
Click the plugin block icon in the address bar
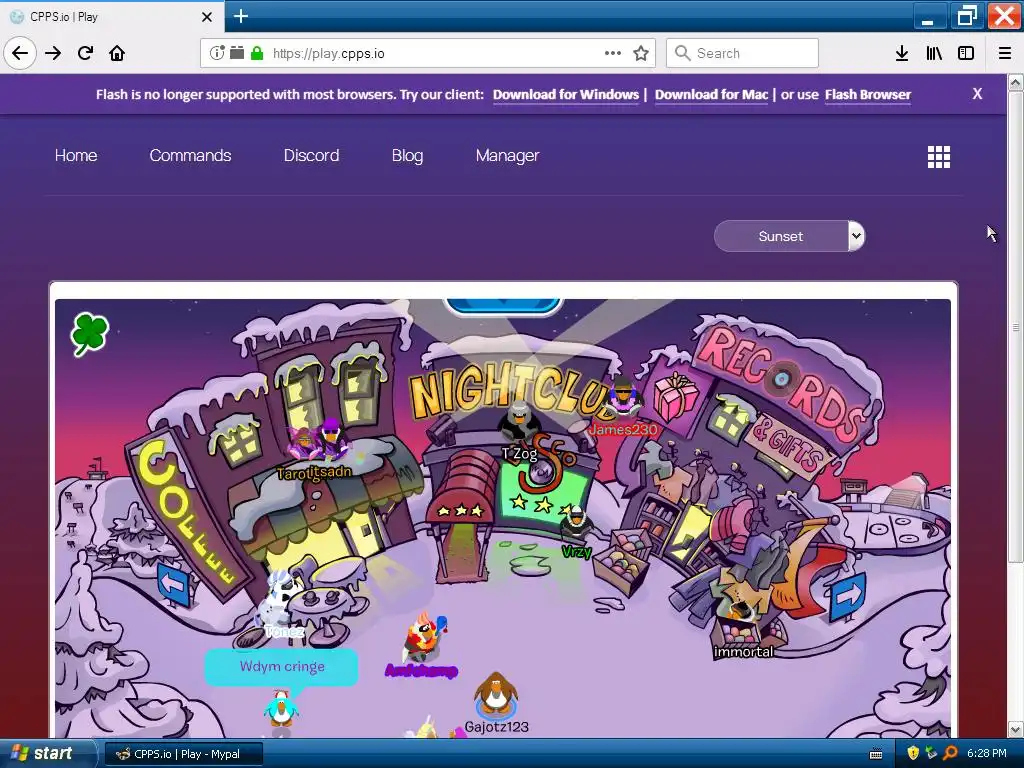point(237,53)
